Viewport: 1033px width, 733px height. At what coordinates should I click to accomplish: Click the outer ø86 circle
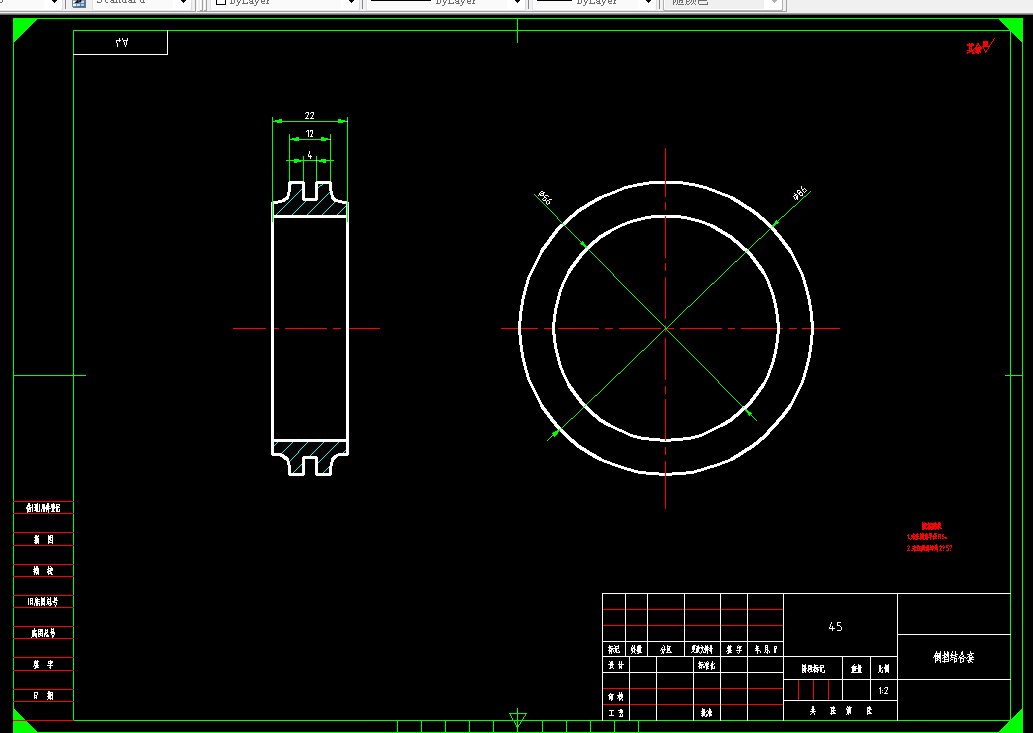click(x=520, y=327)
